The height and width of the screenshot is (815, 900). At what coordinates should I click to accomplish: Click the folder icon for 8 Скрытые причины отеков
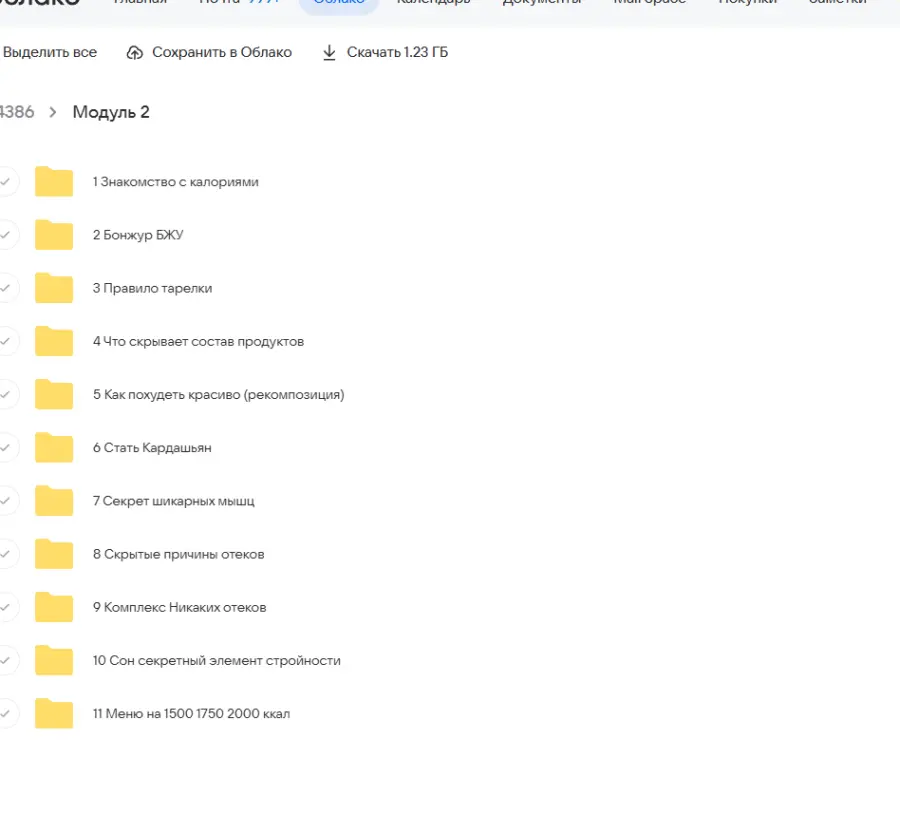click(54, 554)
